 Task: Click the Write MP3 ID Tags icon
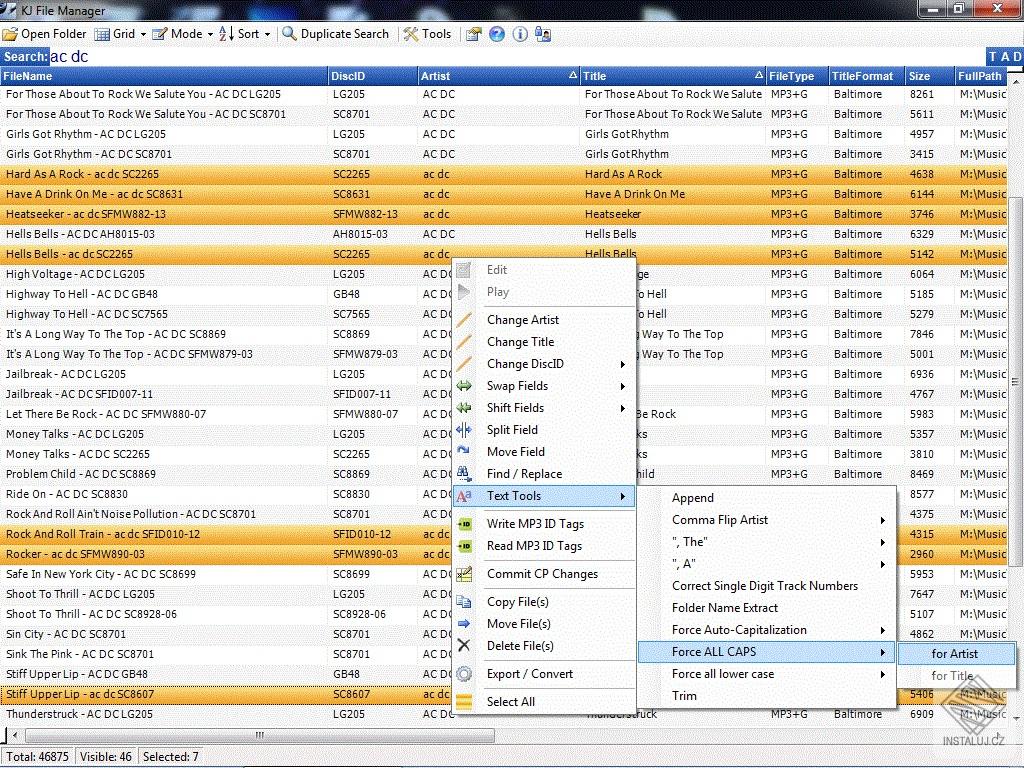[x=465, y=523]
